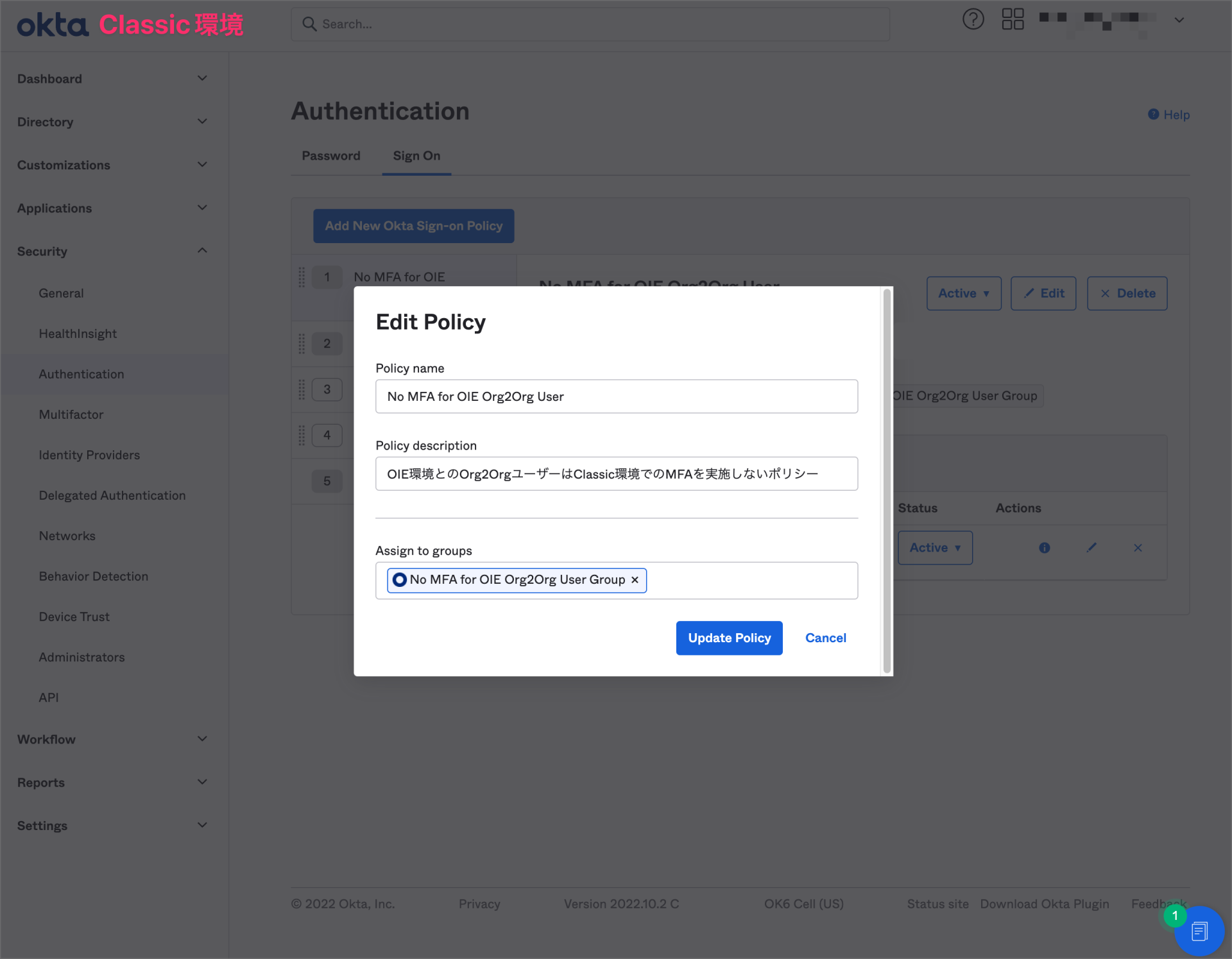The image size is (1232, 959).
Task: Remove the Org2Org User Group chip via its ×
Action: click(635, 580)
